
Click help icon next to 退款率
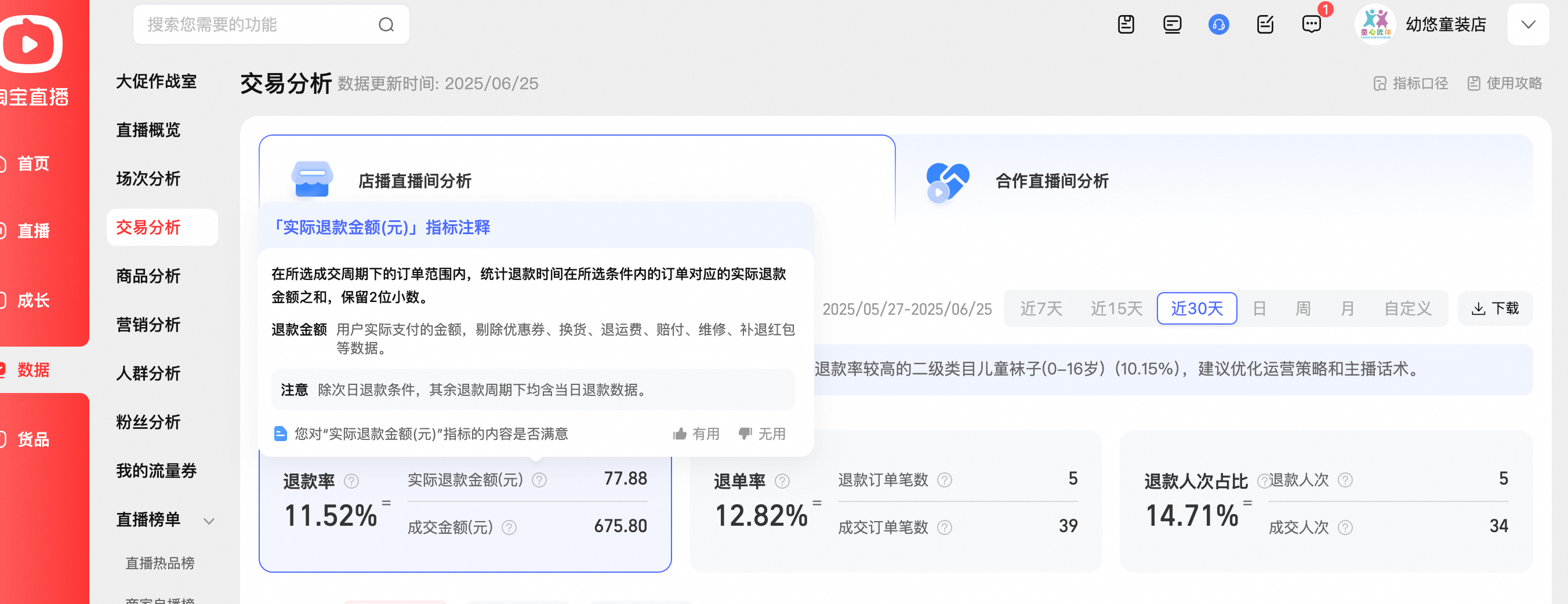(351, 481)
